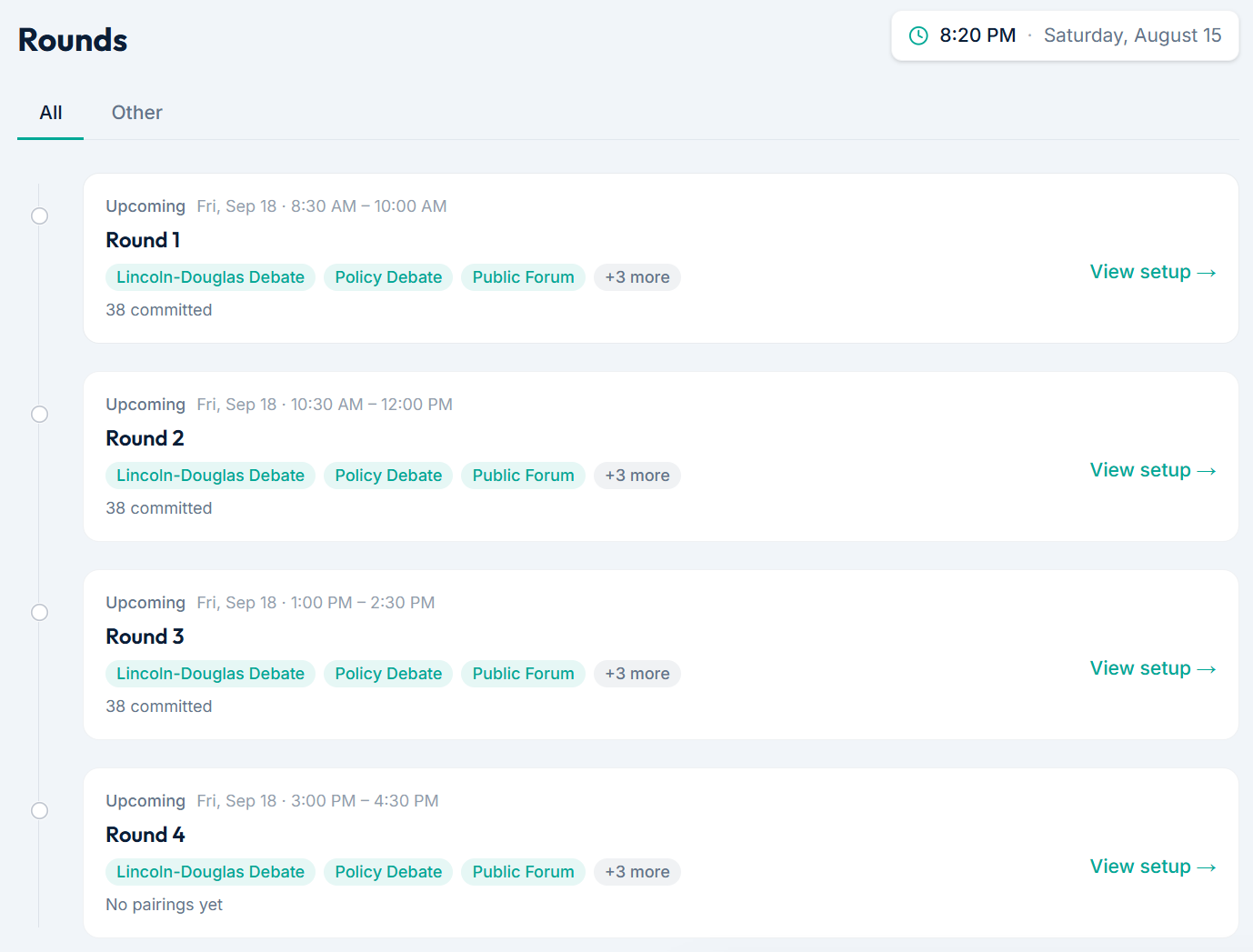The image size is (1253, 952).
Task: Select Policy Debate tag in Round 4
Action: coord(388,872)
